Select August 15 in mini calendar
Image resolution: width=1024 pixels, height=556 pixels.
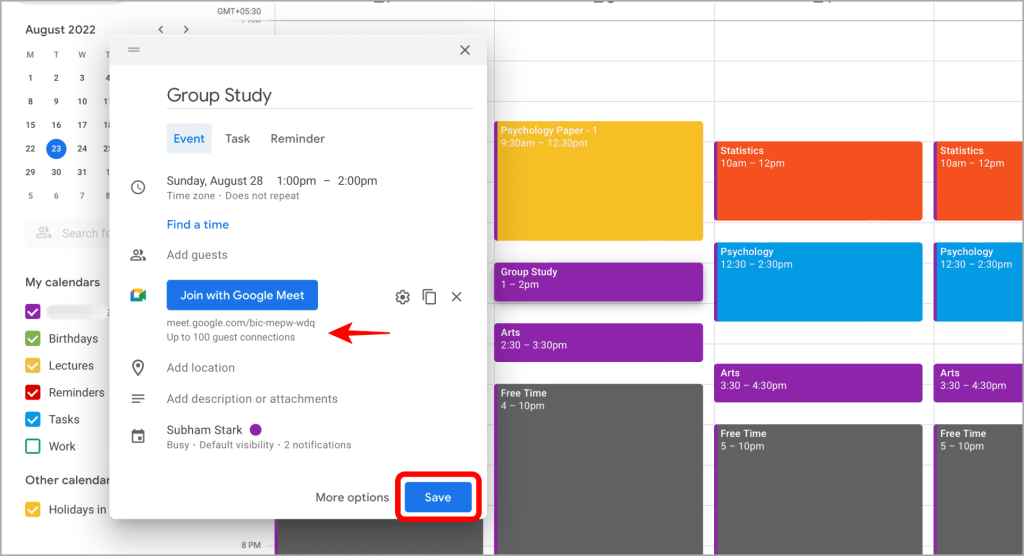(30, 125)
